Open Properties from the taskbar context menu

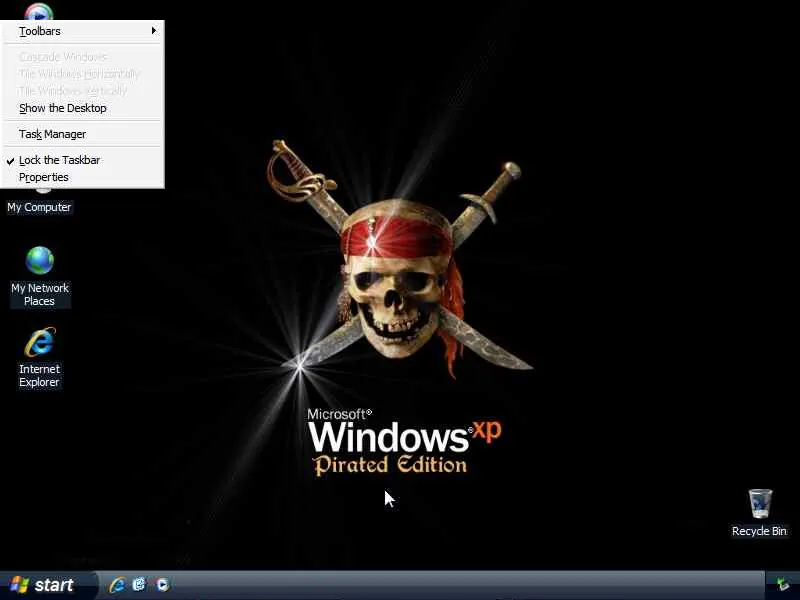coord(83,177)
